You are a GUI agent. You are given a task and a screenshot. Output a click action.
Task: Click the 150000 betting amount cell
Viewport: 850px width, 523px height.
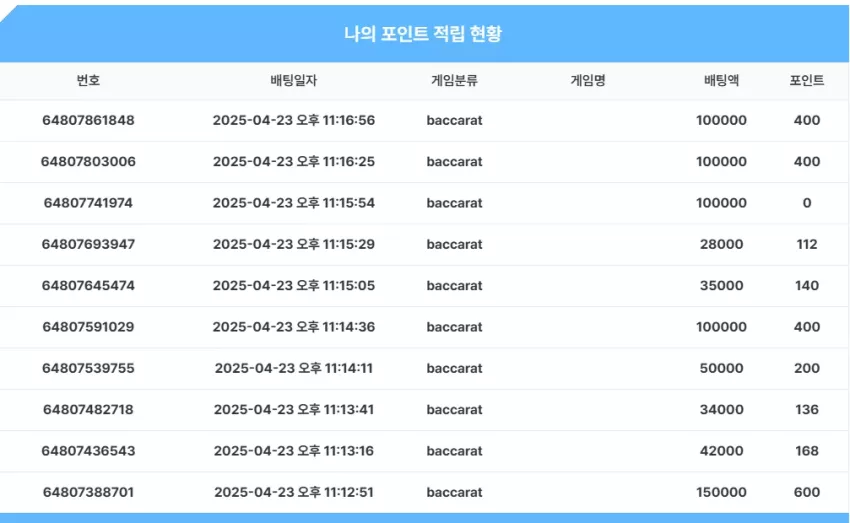point(722,492)
